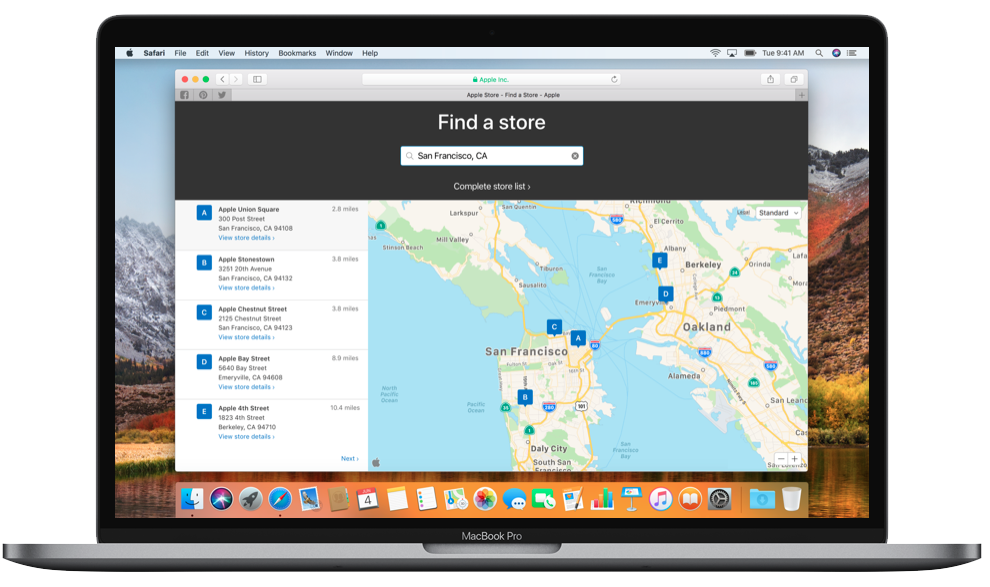Click map pin A for Union Square
This screenshot has width=990, height=587.
pos(578,338)
